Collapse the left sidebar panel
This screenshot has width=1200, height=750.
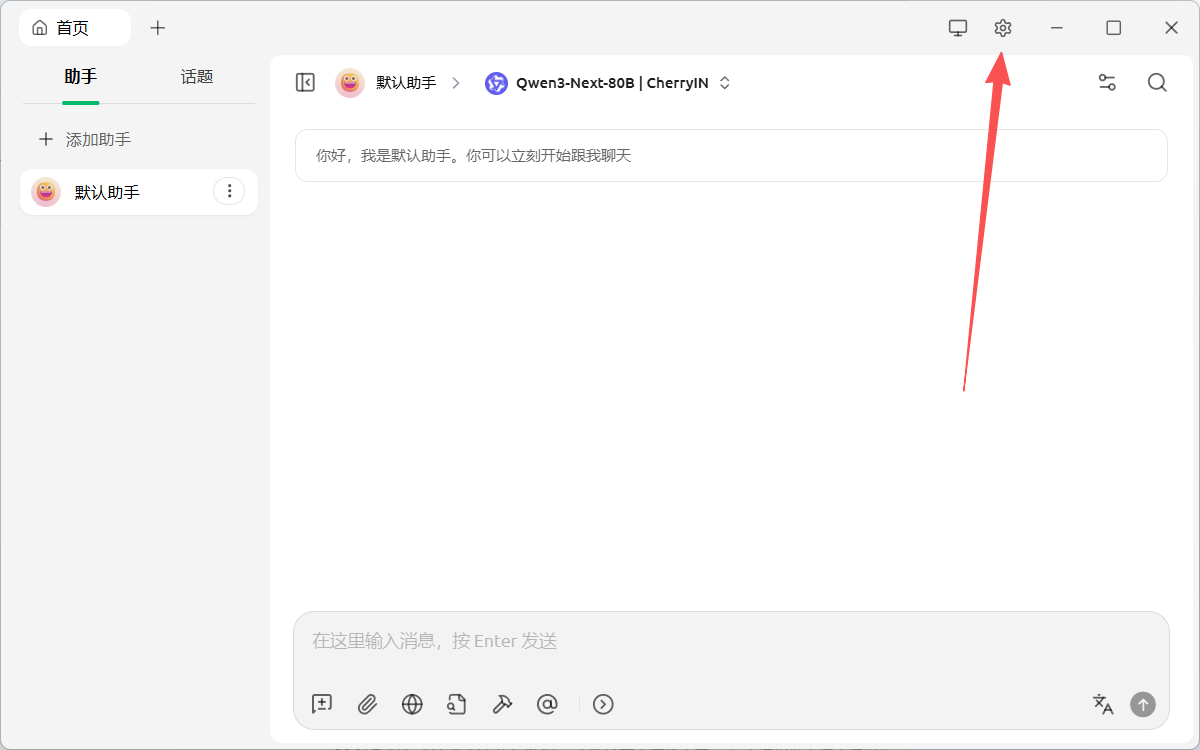305,83
